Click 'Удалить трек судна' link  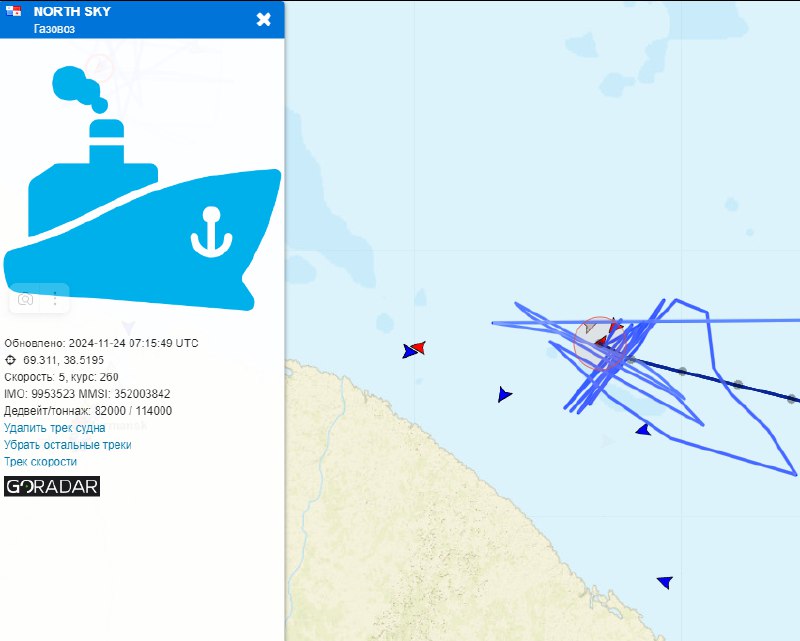[55, 428]
